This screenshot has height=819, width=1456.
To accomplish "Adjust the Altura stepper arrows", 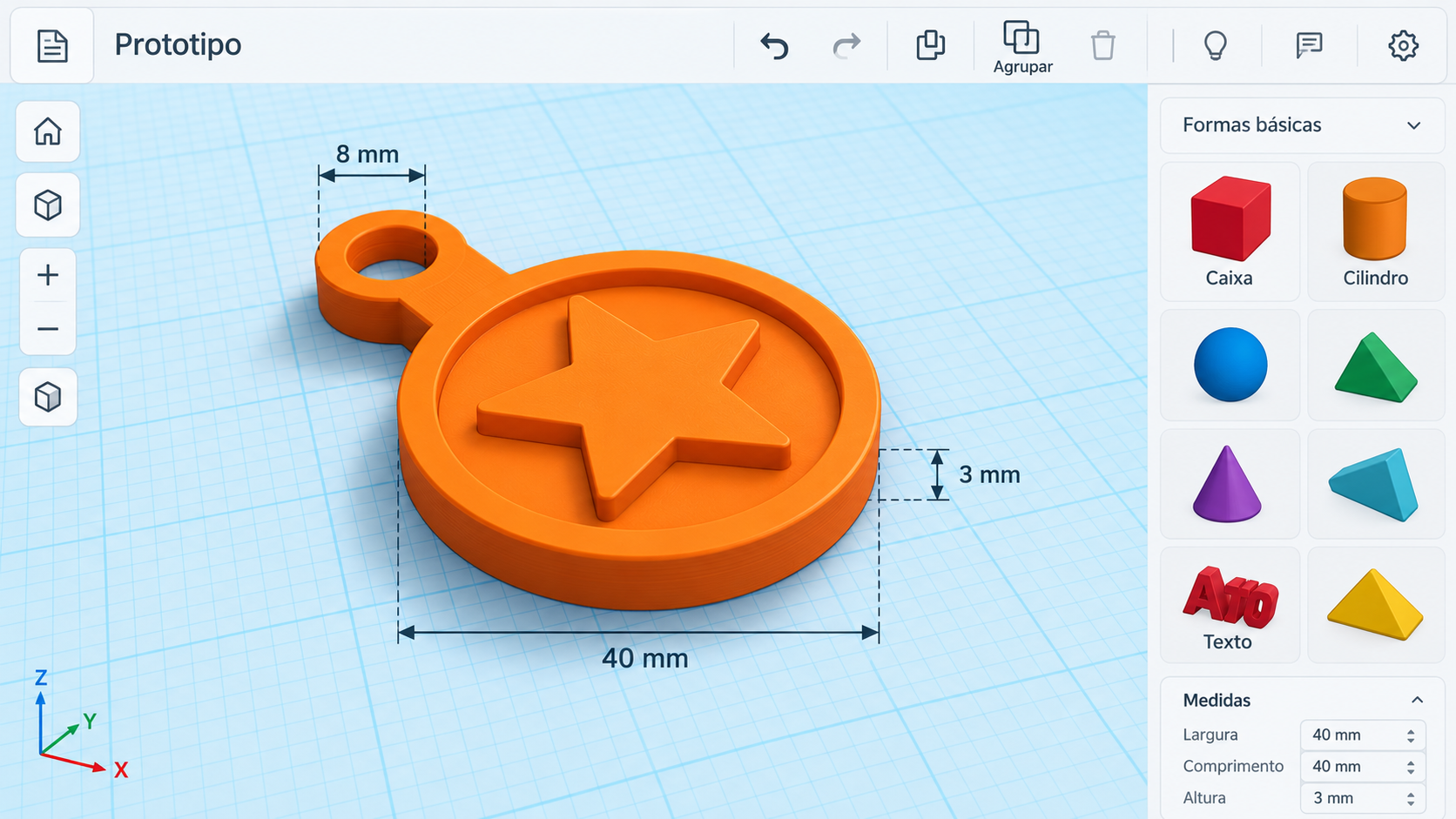I will pyautogui.click(x=1411, y=798).
